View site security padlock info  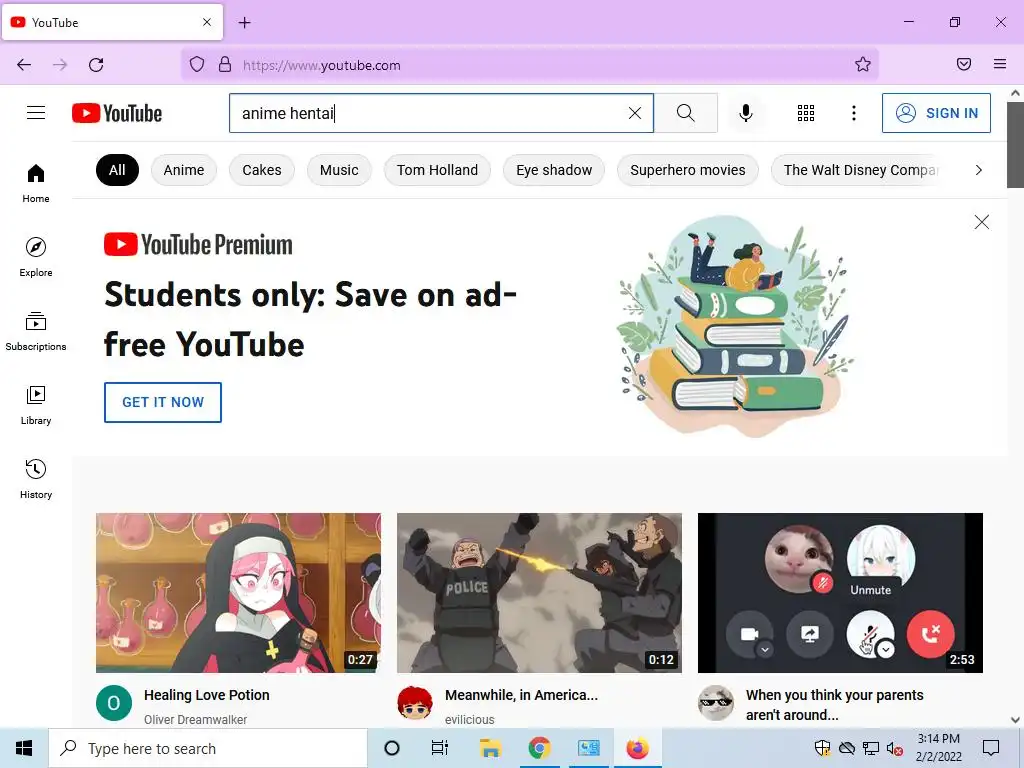[225, 65]
